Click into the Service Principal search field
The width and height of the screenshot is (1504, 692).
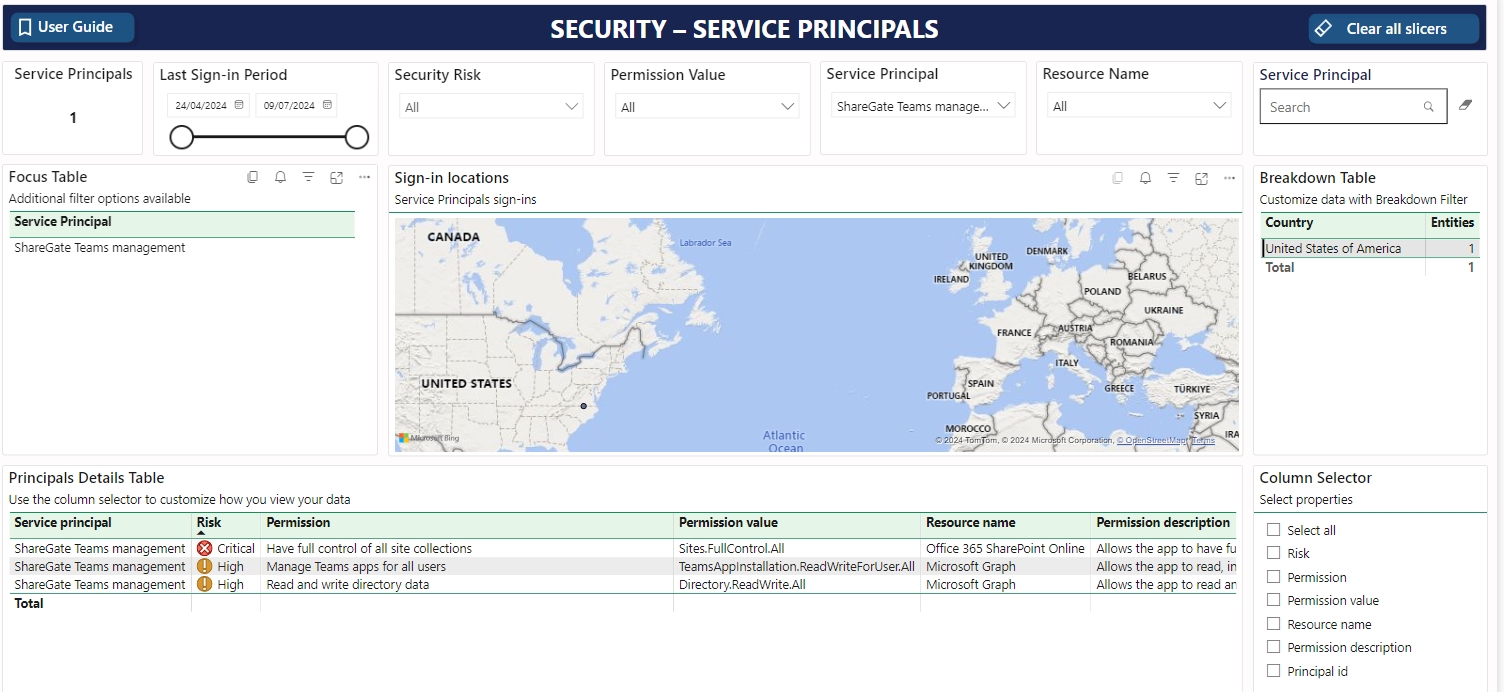point(1340,107)
